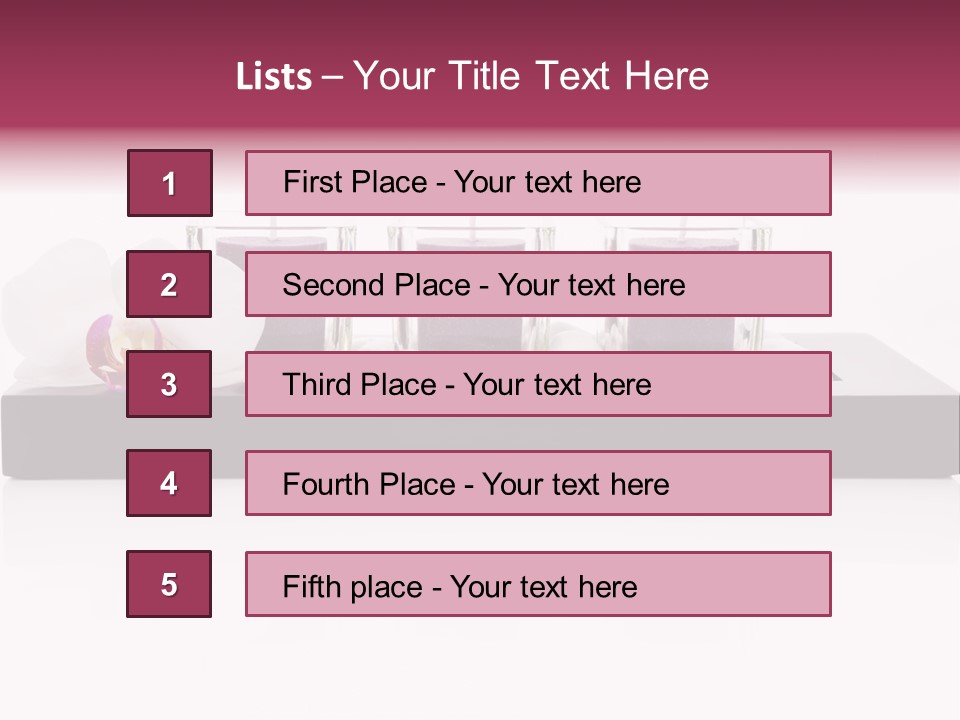This screenshot has height=720, width=960.
Task: Select the number 2 box
Action: [169, 284]
